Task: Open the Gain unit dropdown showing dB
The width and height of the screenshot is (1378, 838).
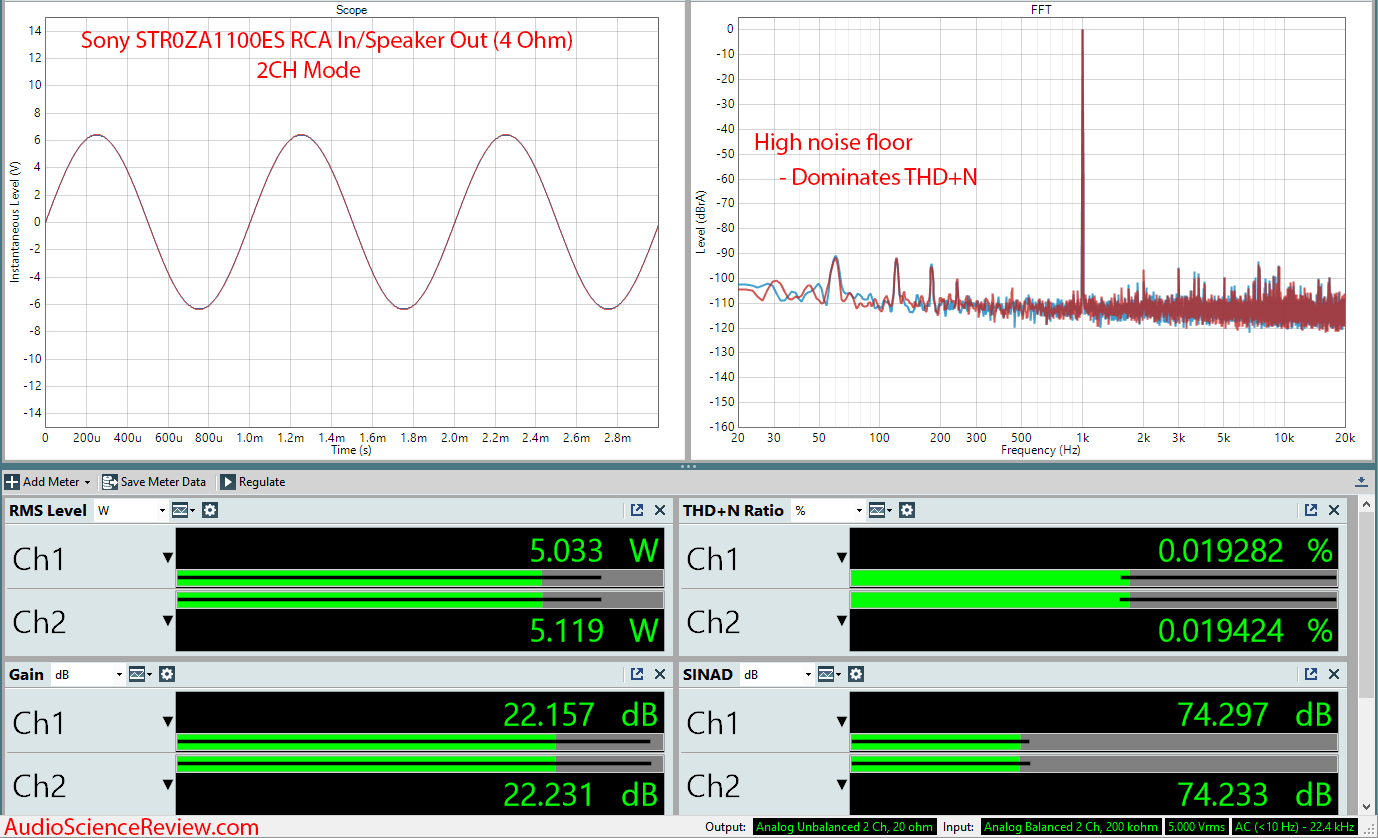Action: pyautogui.click(x=88, y=674)
